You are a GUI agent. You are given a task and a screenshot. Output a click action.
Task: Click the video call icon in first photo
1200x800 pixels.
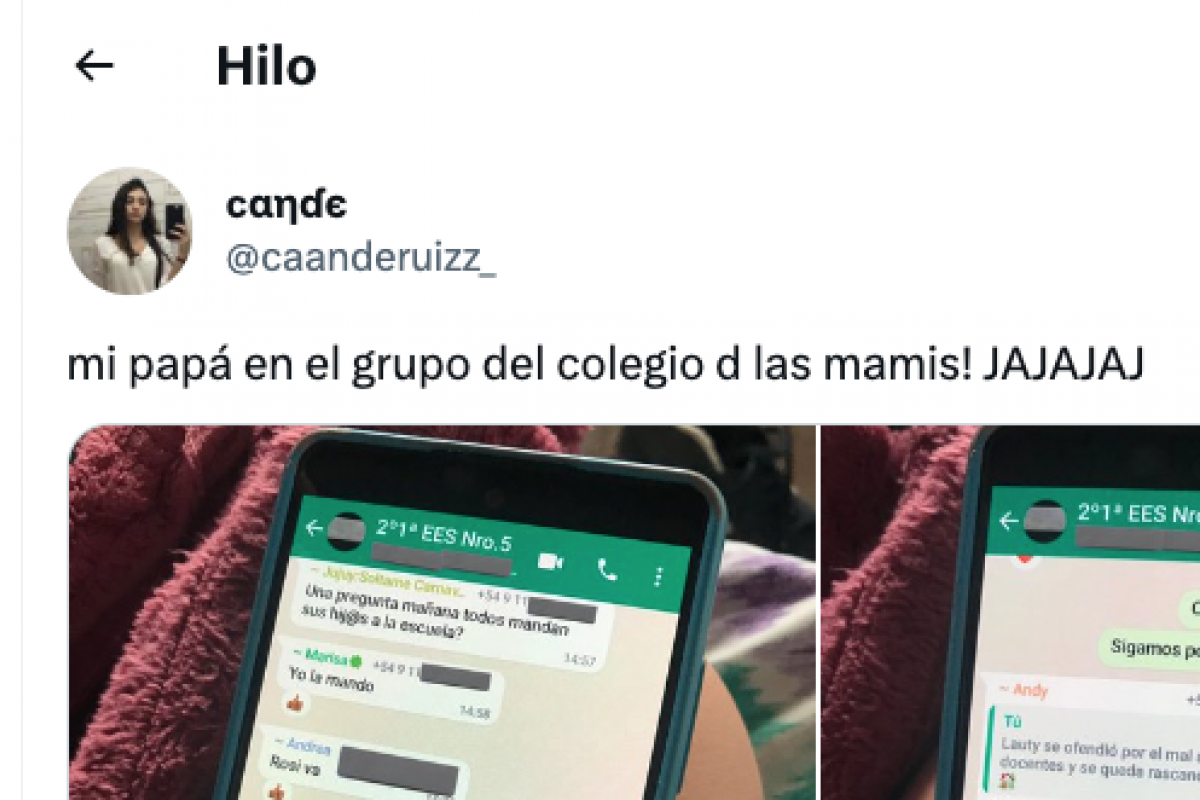(549, 562)
